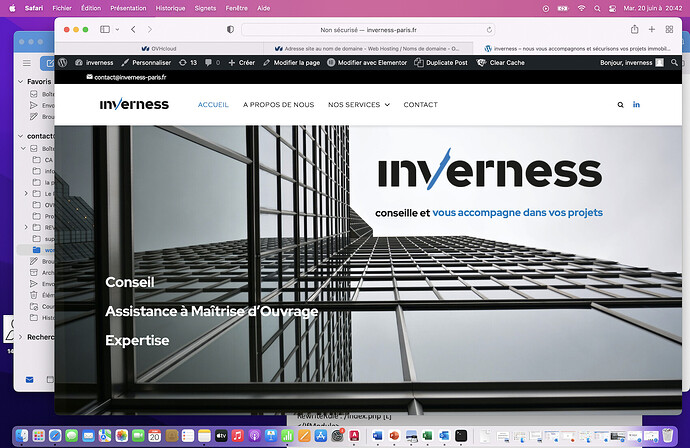The width and height of the screenshot is (690, 448).
Task: Click the inverness header logo
Action: 134,104
